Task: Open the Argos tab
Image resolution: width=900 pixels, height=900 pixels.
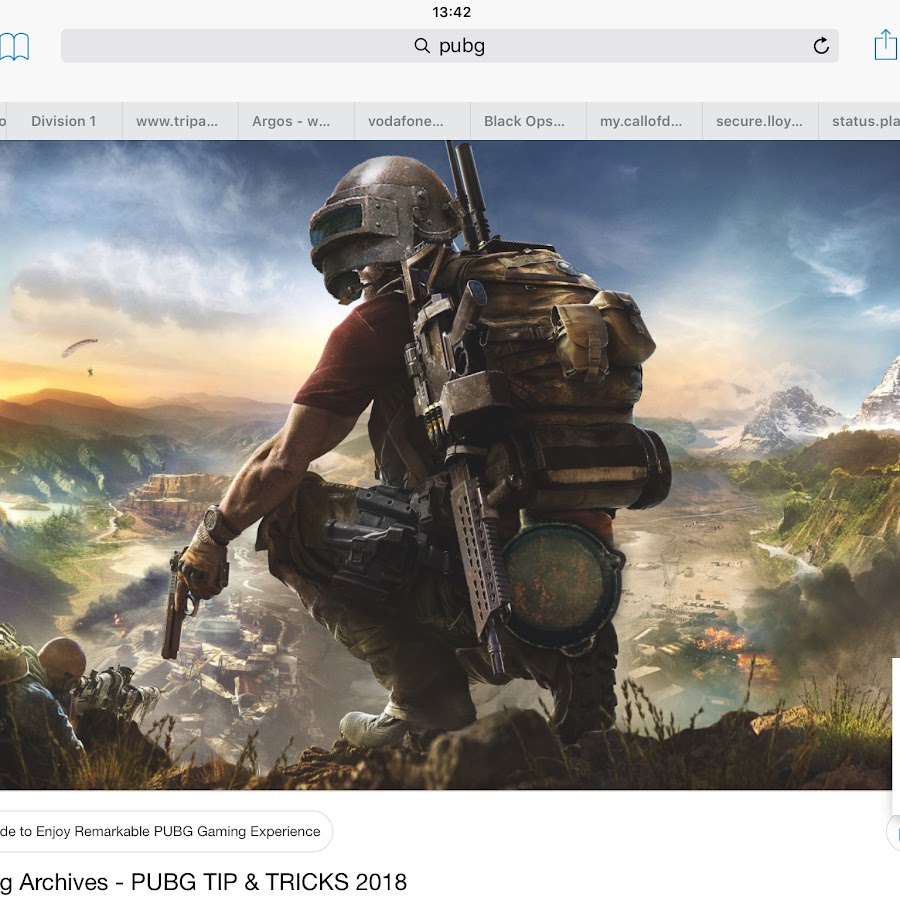Action: [291, 121]
